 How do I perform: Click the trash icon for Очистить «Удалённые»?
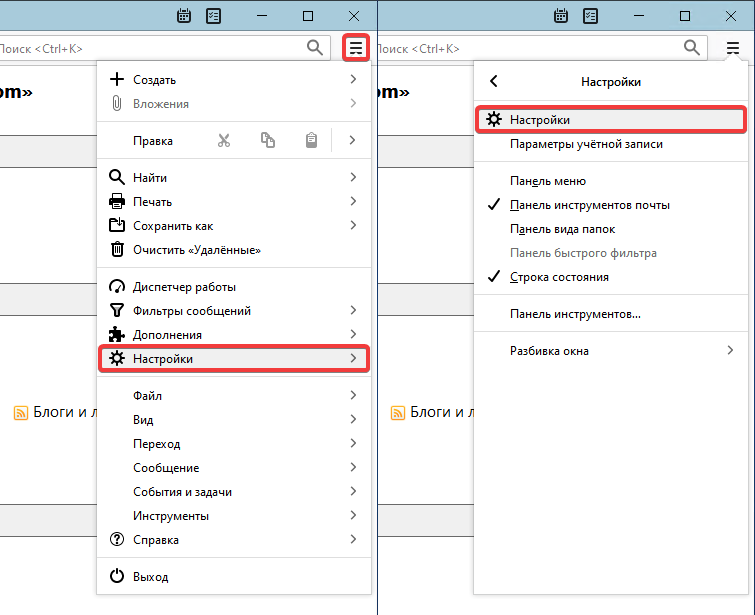(x=117, y=250)
